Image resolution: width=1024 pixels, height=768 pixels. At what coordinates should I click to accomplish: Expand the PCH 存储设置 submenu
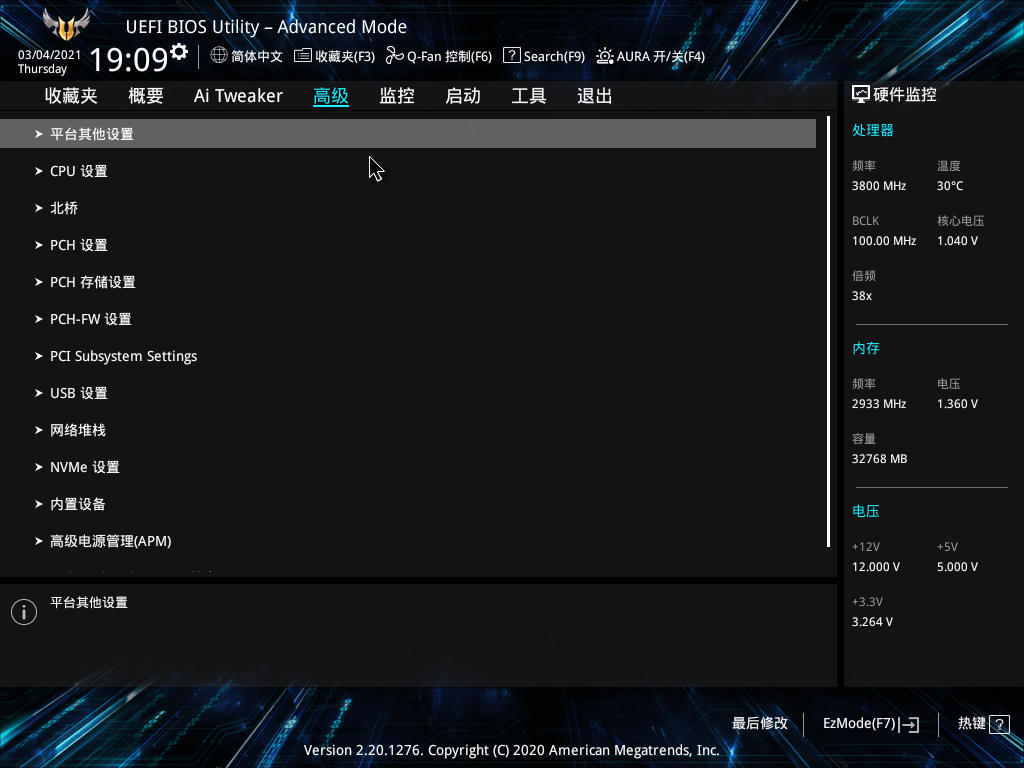click(x=92, y=282)
